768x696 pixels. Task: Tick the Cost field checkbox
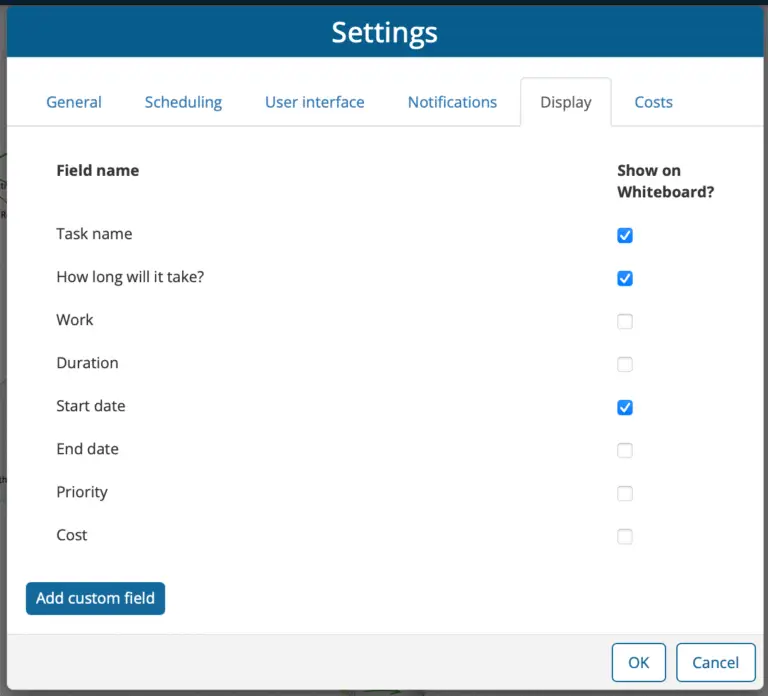[x=624, y=537]
